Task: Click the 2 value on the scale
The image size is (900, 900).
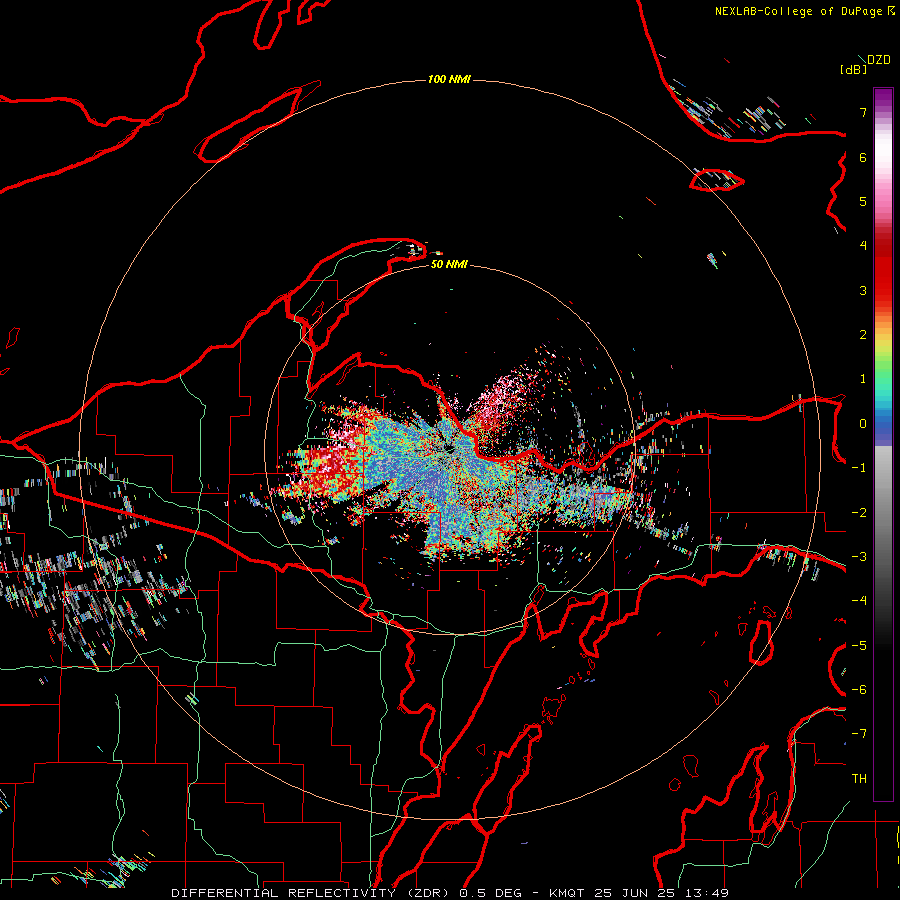Action: point(863,335)
